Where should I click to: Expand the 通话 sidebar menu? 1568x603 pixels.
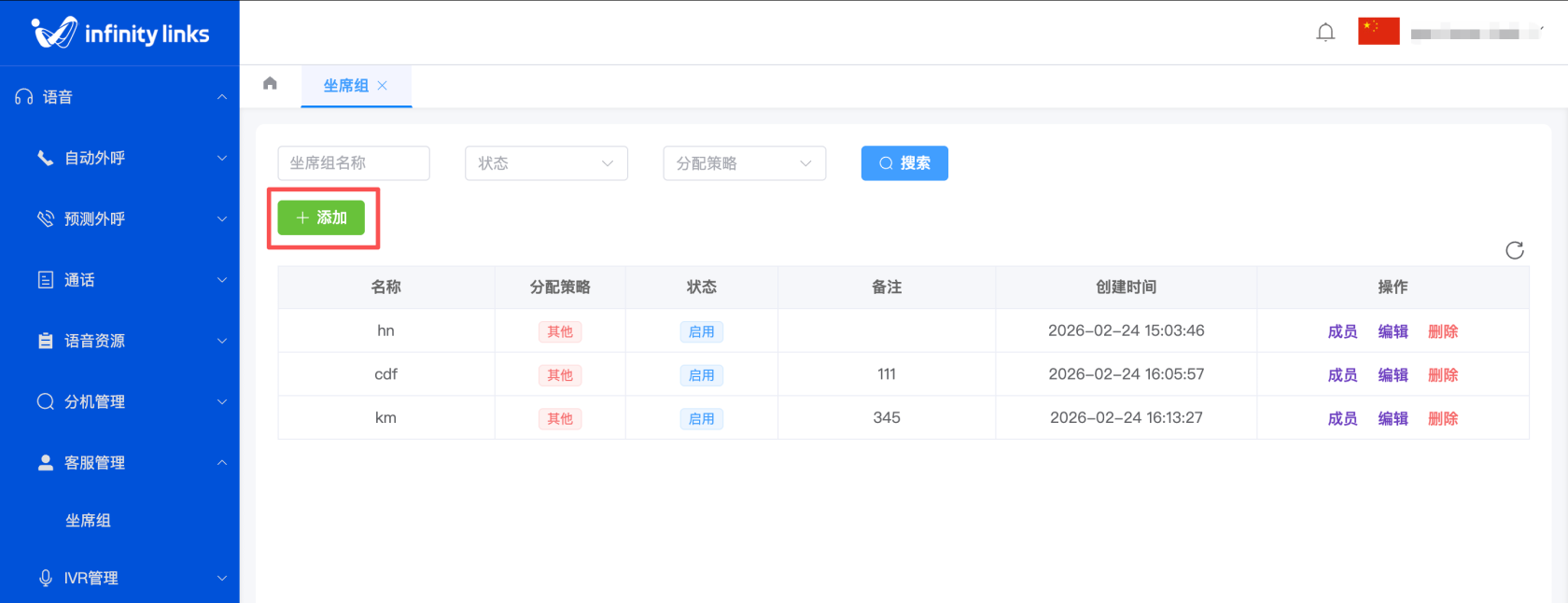tap(119, 280)
